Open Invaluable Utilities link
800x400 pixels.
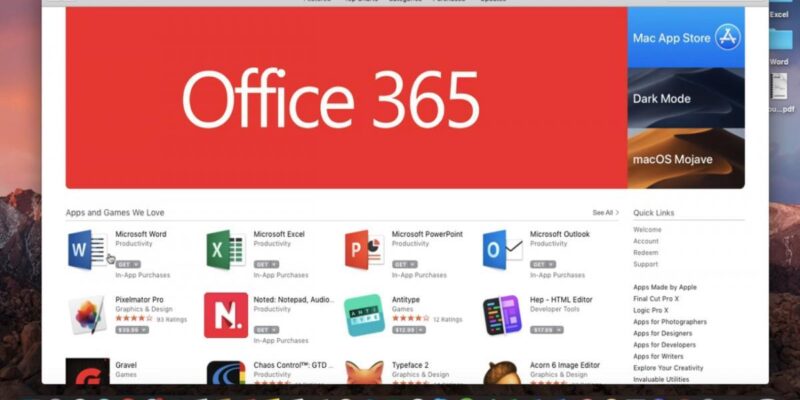pos(661,379)
